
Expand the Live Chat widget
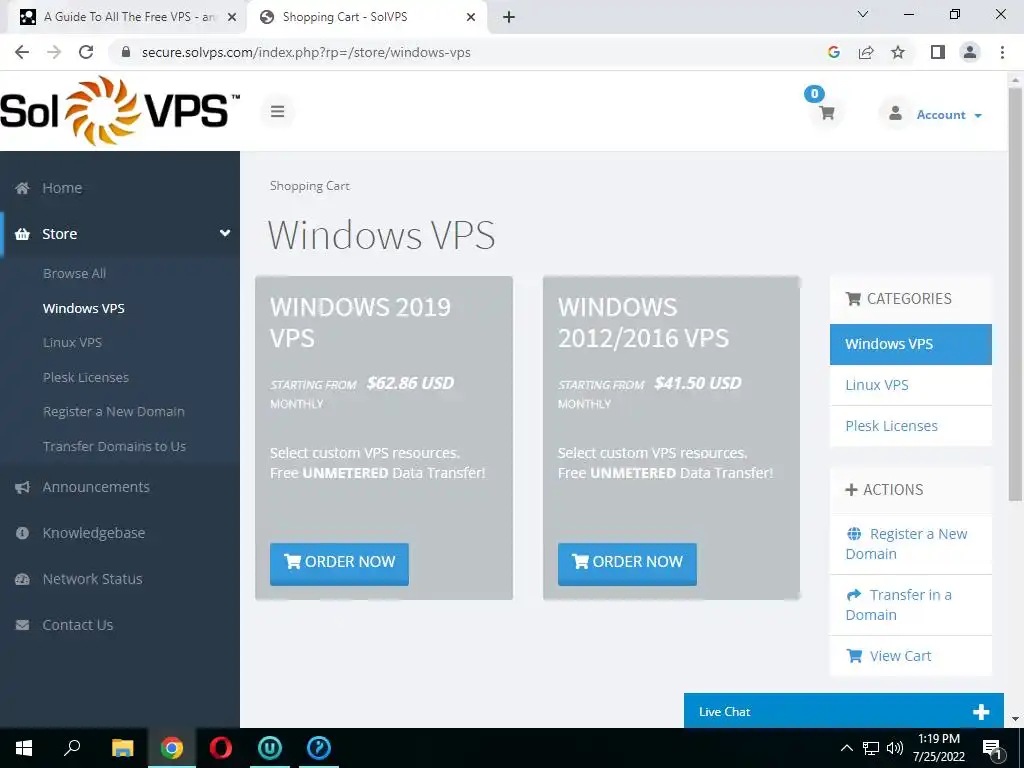(x=981, y=712)
